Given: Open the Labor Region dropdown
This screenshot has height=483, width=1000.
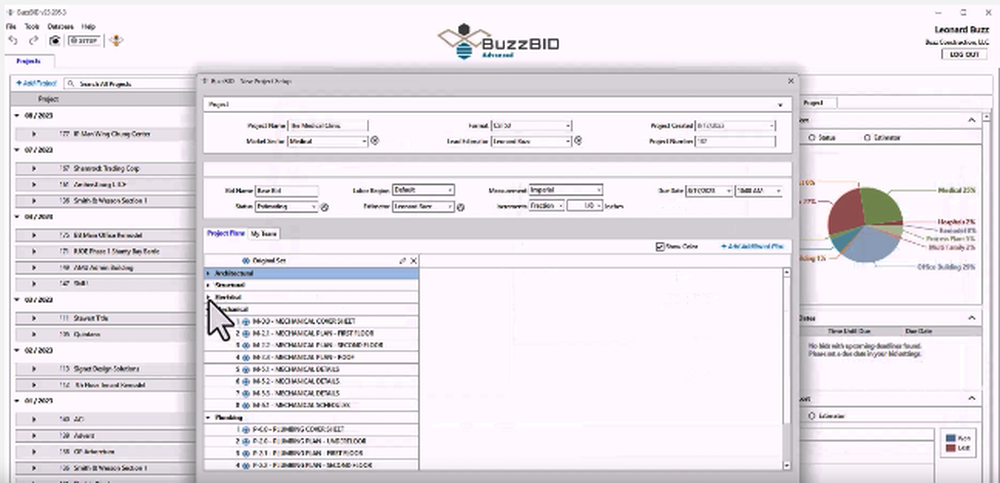Looking at the screenshot, I should (x=450, y=190).
